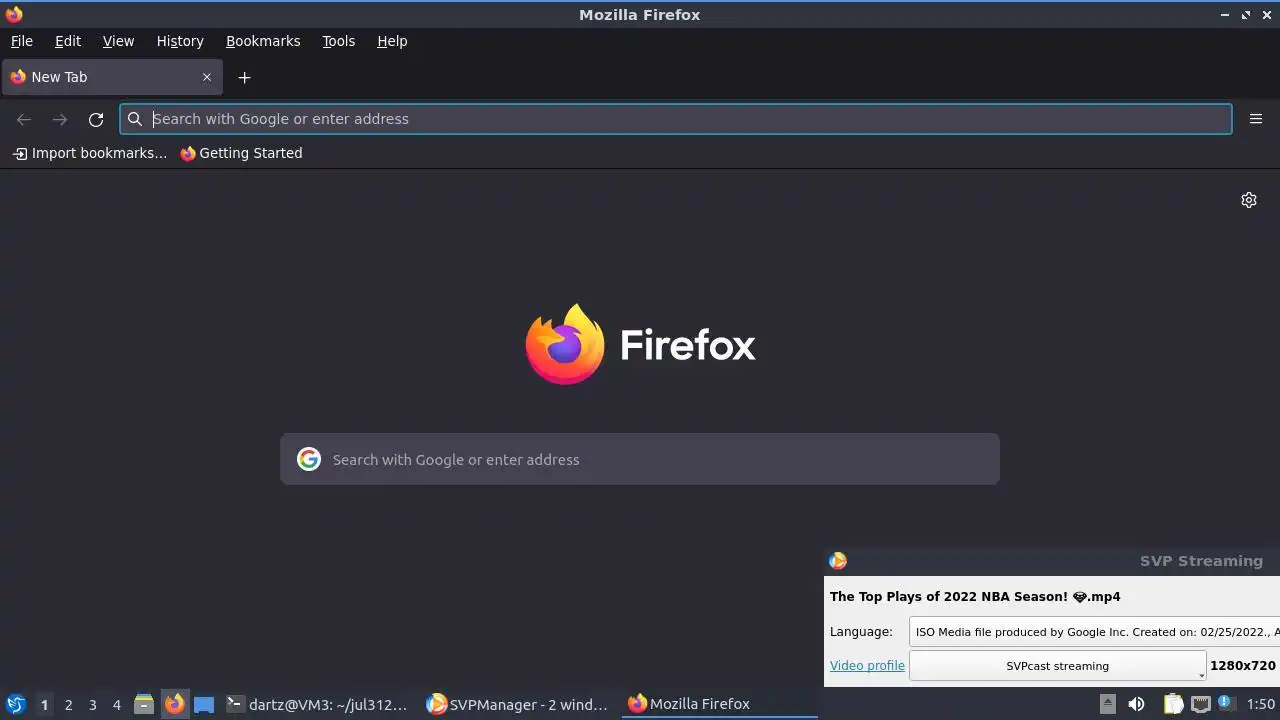Open new tab personalize gear icon
The width and height of the screenshot is (1280, 720).
[1249, 200]
